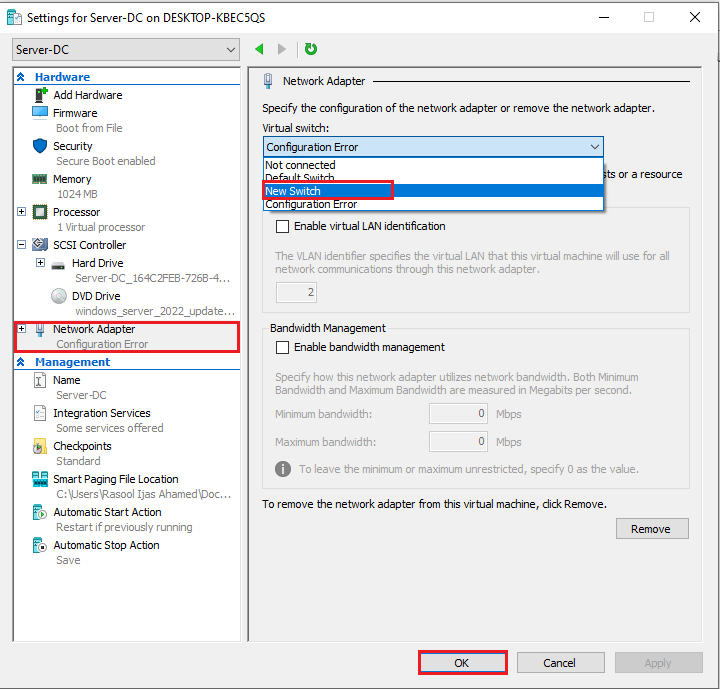The image size is (720, 689).
Task: Expand the Hard Drive tree node
Action: click(x=40, y=263)
